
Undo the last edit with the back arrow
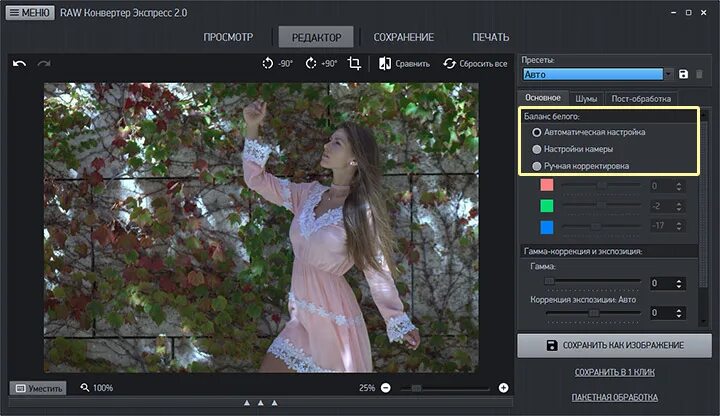click(x=19, y=63)
